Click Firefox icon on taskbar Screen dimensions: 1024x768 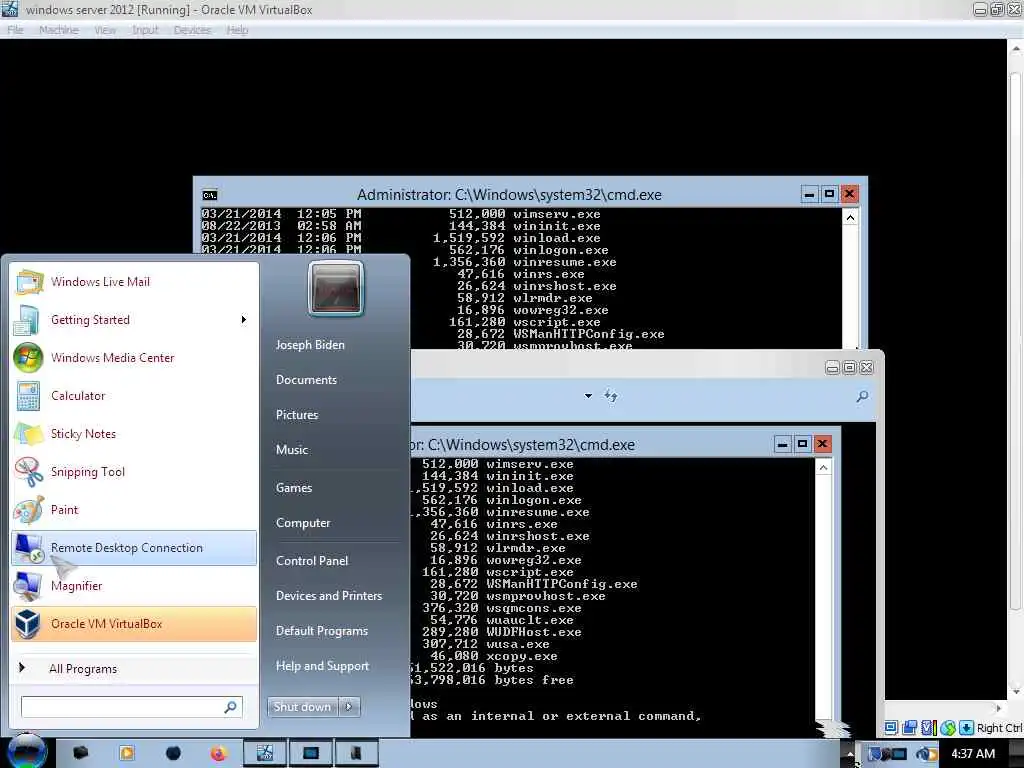(218, 754)
